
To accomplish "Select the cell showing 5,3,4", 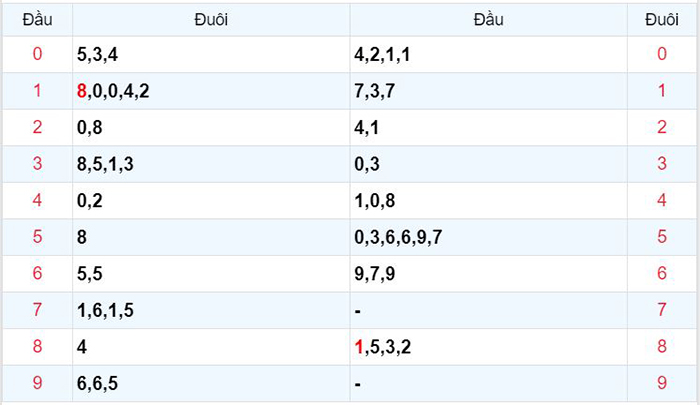I will 211,54.
